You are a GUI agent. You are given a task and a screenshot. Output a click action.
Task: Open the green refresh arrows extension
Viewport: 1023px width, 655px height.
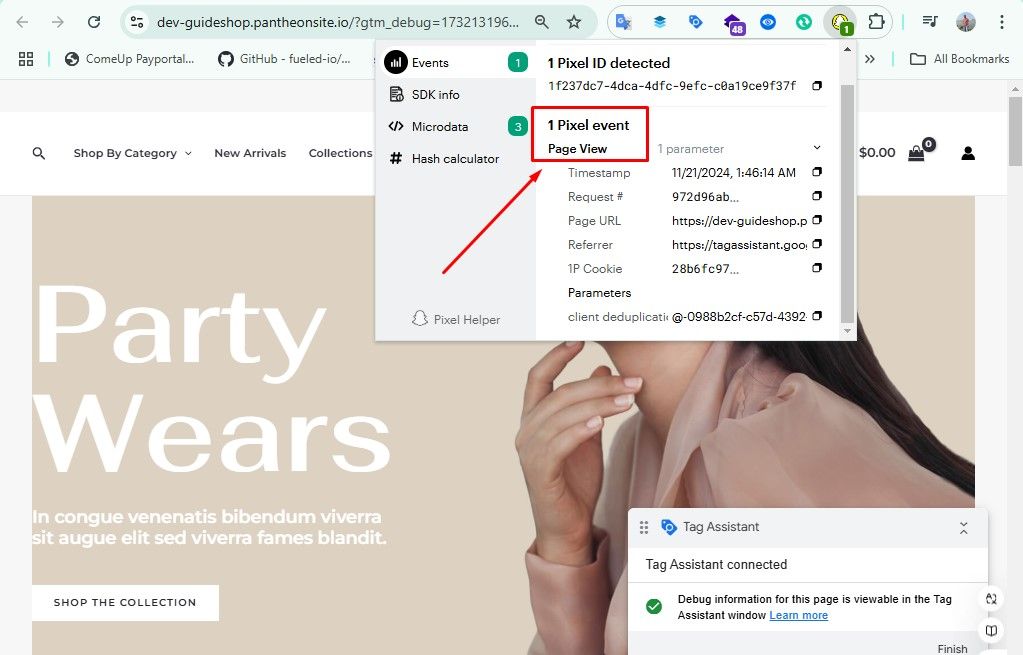coord(804,22)
